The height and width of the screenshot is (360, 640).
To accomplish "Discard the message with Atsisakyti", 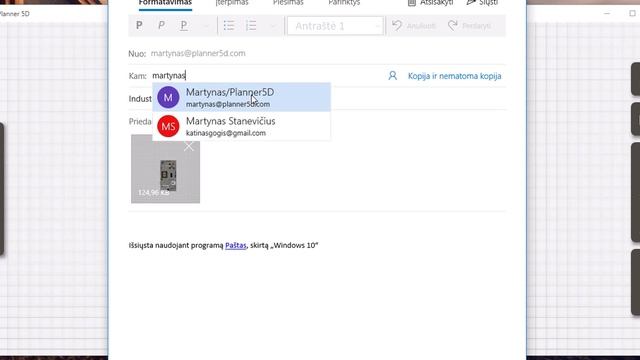I will pyautogui.click(x=431, y=3).
